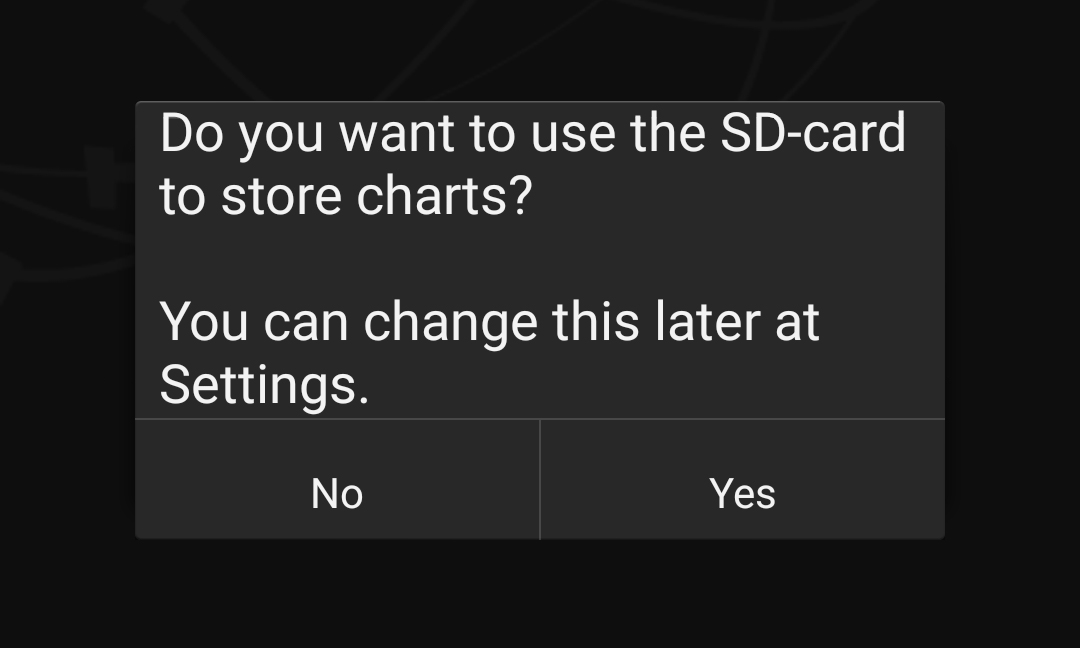The image size is (1080, 648).
Task: Confirm storing charts on the SD-card
Action: coord(742,493)
